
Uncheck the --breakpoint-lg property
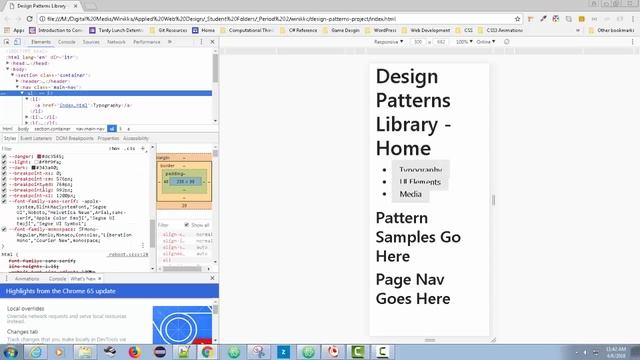click(4, 190)
